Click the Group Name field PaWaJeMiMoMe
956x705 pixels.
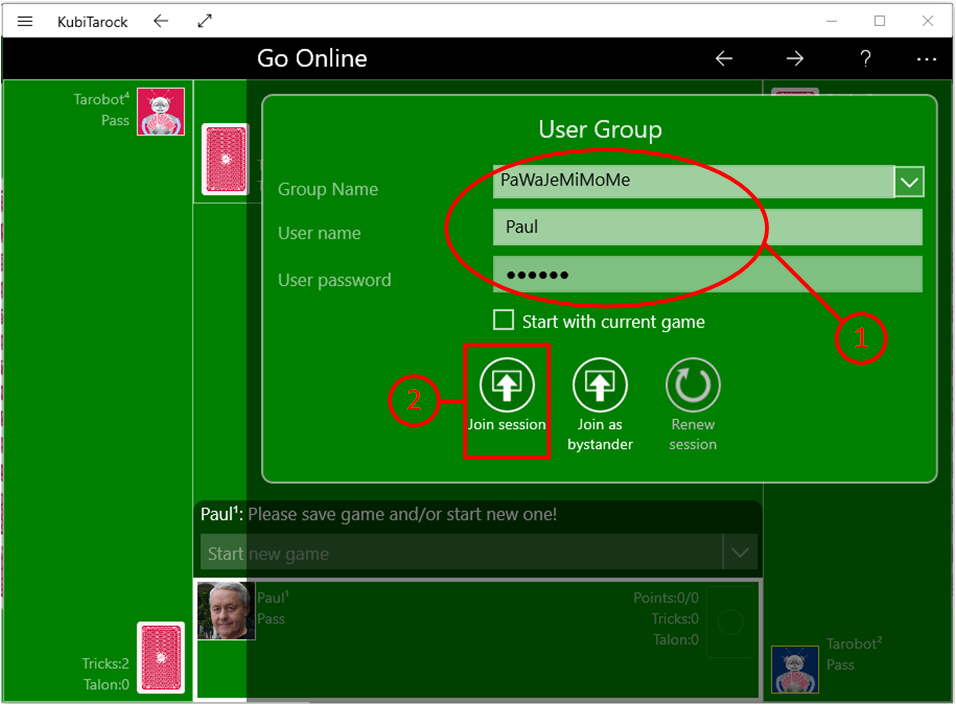point(692,181)
